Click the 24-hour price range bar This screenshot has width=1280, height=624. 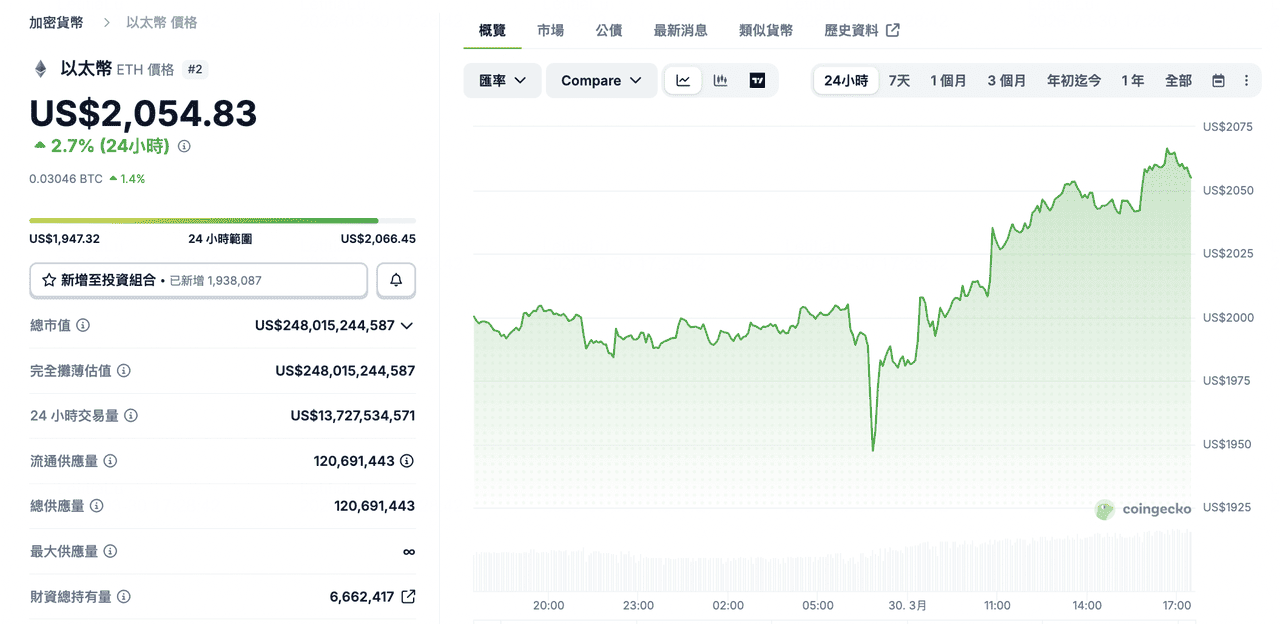pos(222,220)
